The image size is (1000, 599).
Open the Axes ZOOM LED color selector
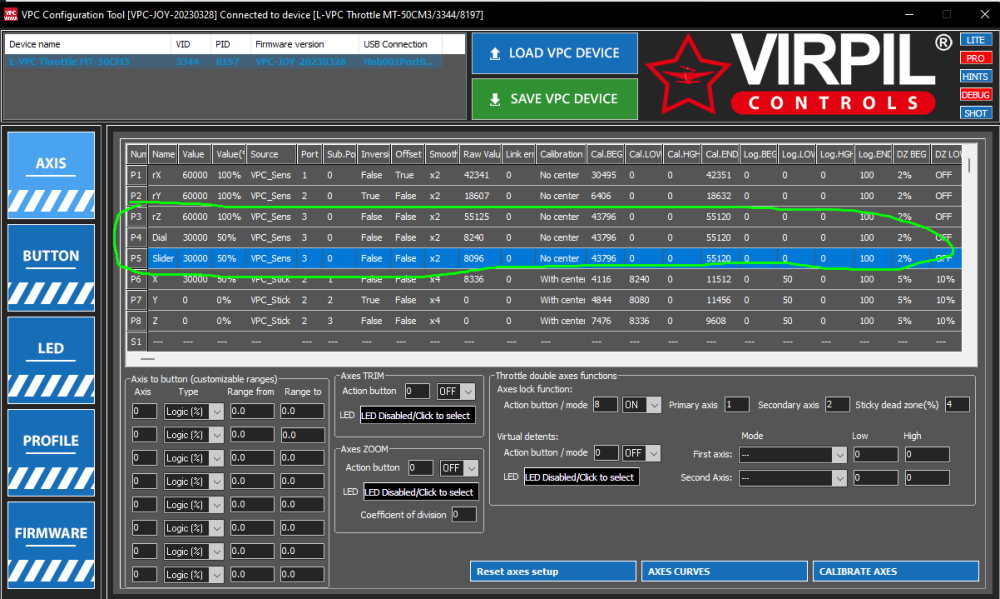[420, 492]
